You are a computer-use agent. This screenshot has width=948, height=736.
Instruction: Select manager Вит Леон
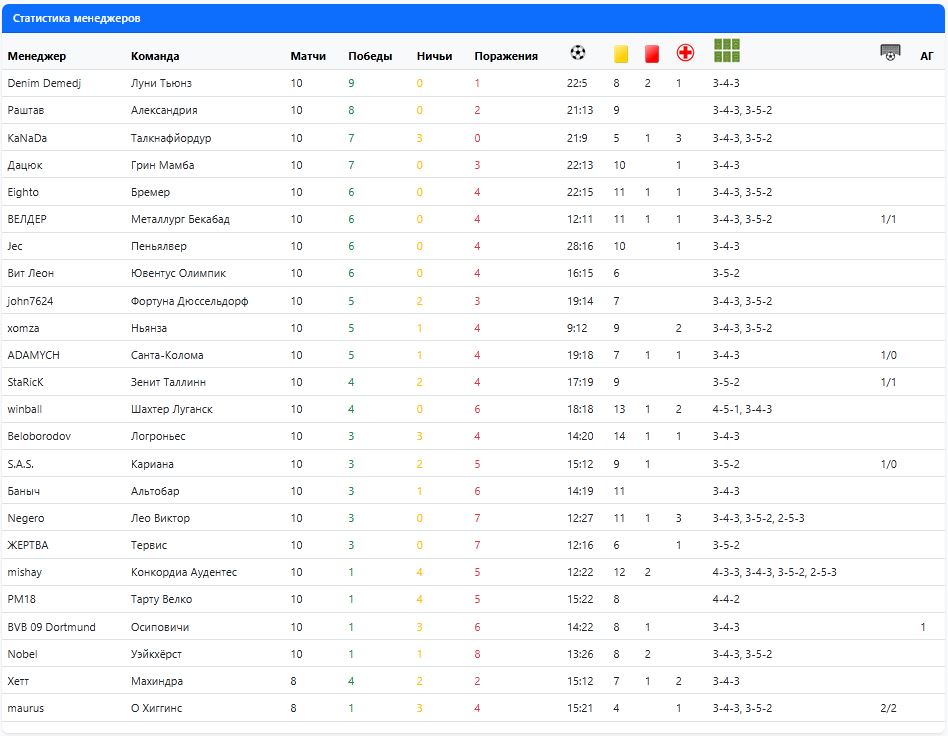click(x=30, y=273)
